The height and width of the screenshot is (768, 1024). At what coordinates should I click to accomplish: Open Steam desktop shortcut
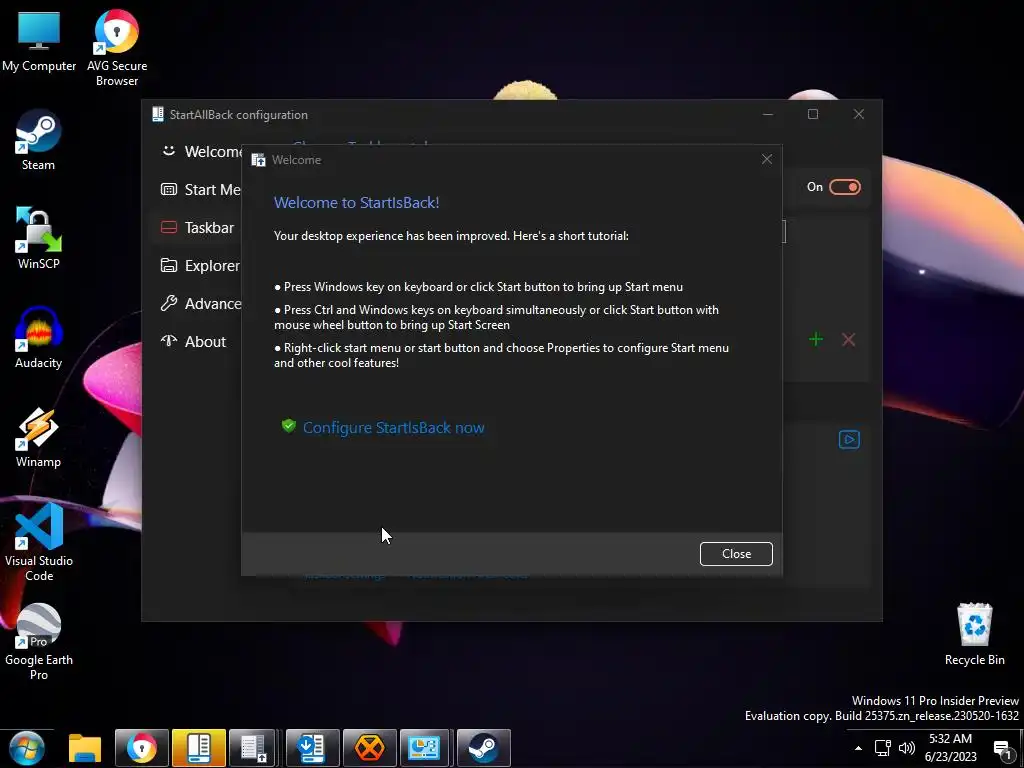39,140
